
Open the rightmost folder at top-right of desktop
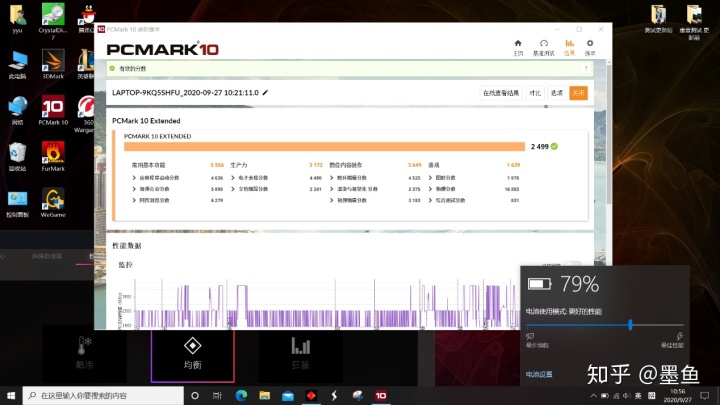(x=694, y=22)
